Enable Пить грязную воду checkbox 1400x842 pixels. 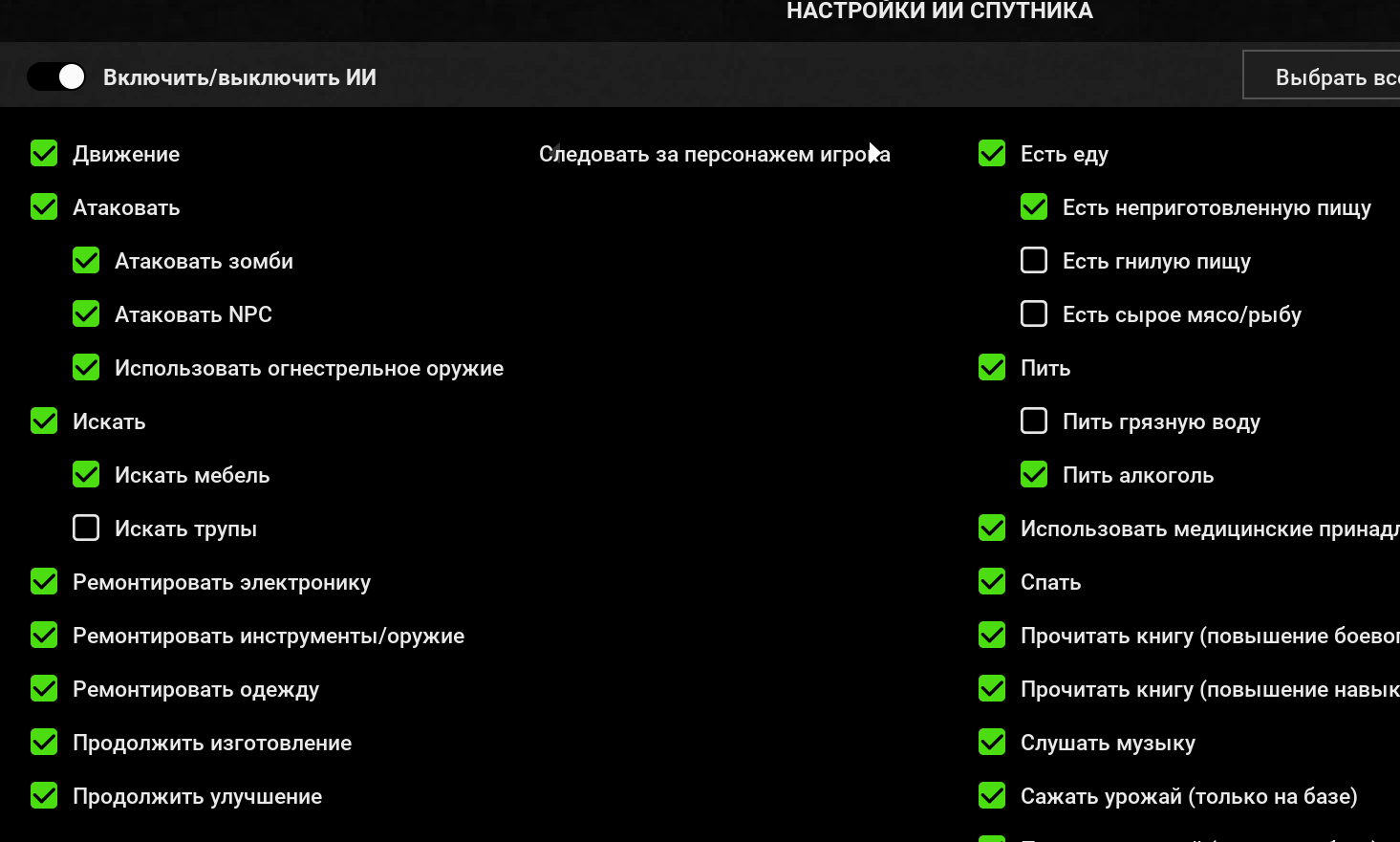1034,421
